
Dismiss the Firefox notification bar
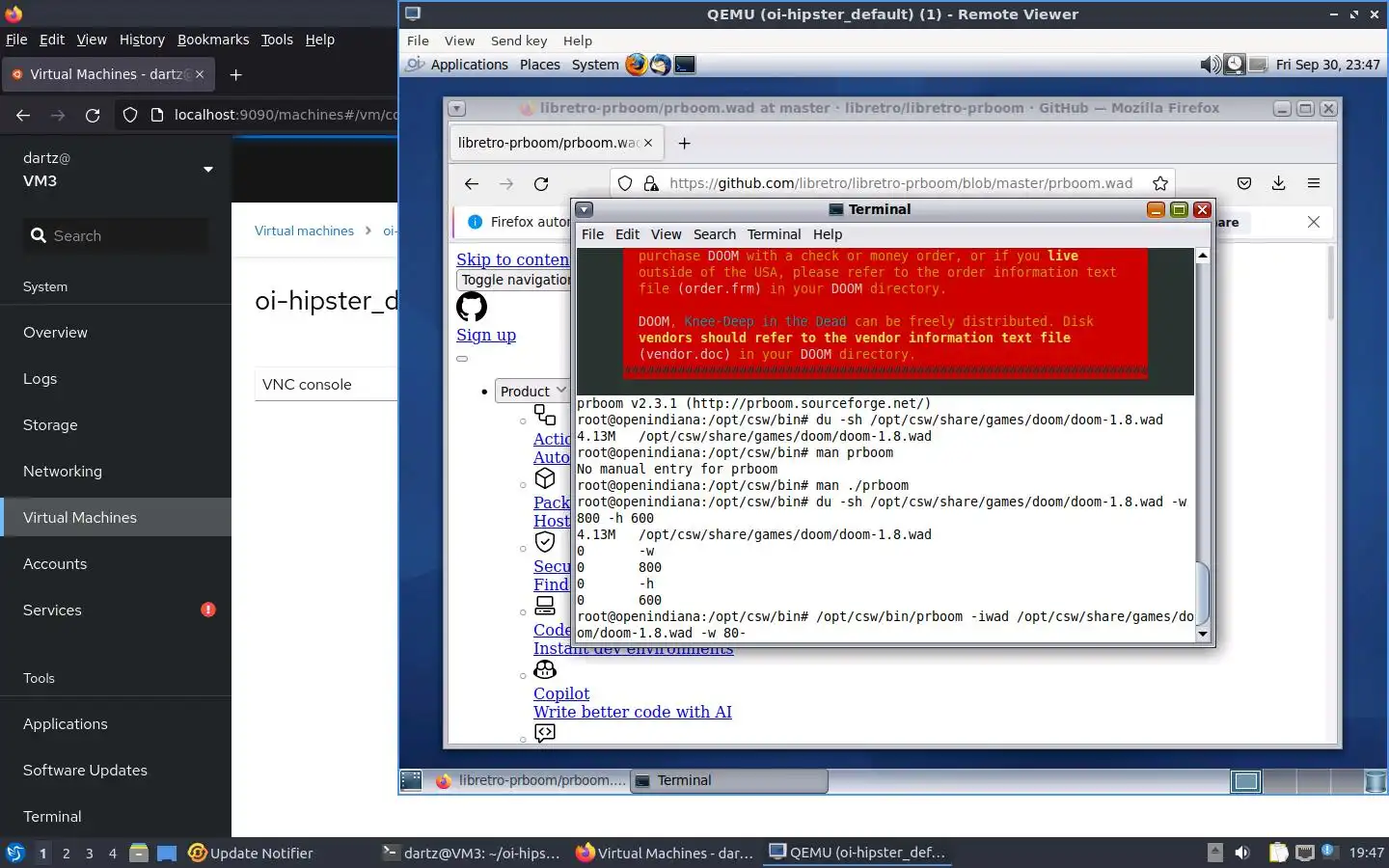pos(1314,222)
